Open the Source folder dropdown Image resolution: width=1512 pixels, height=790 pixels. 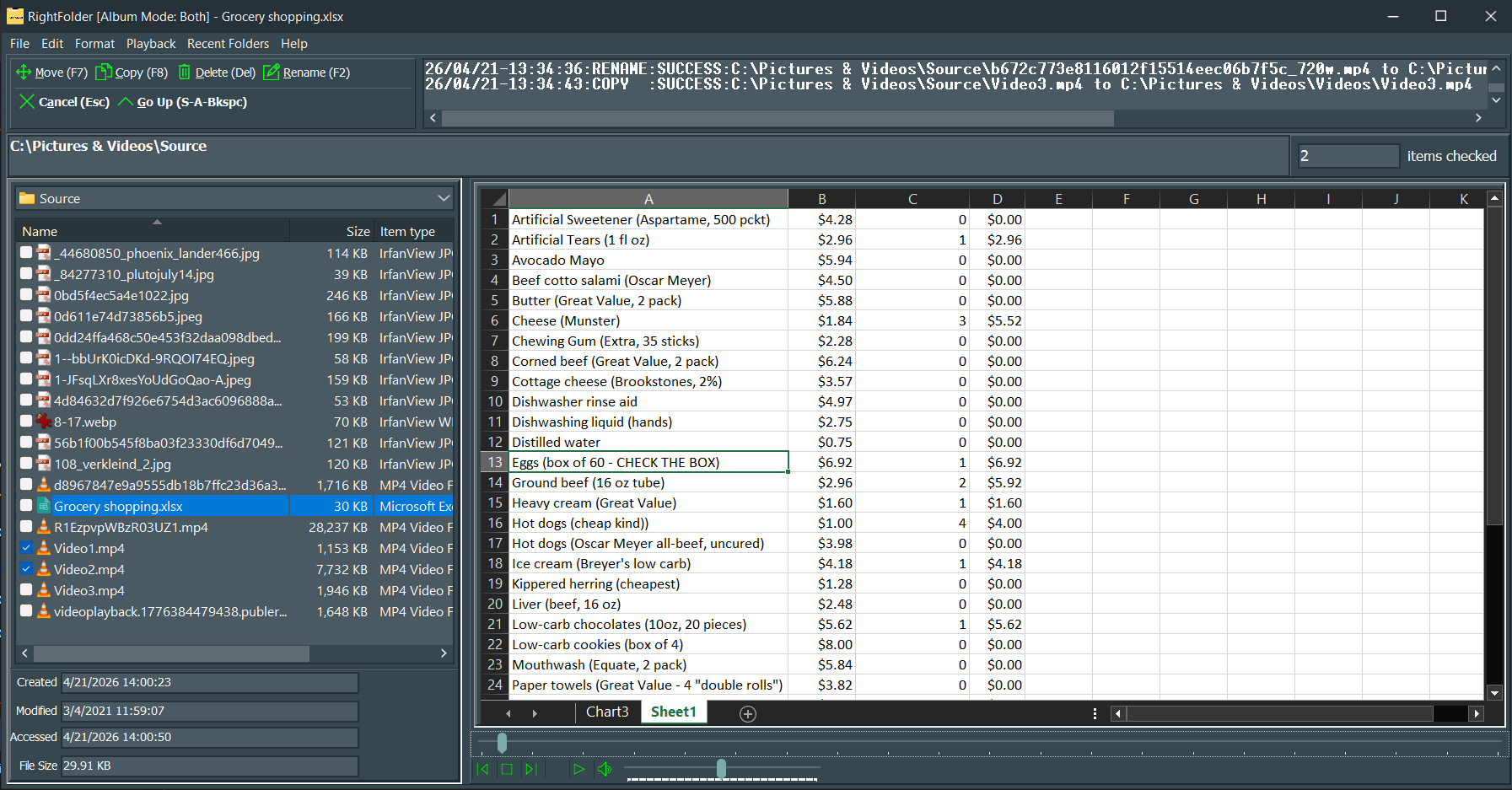443,198
